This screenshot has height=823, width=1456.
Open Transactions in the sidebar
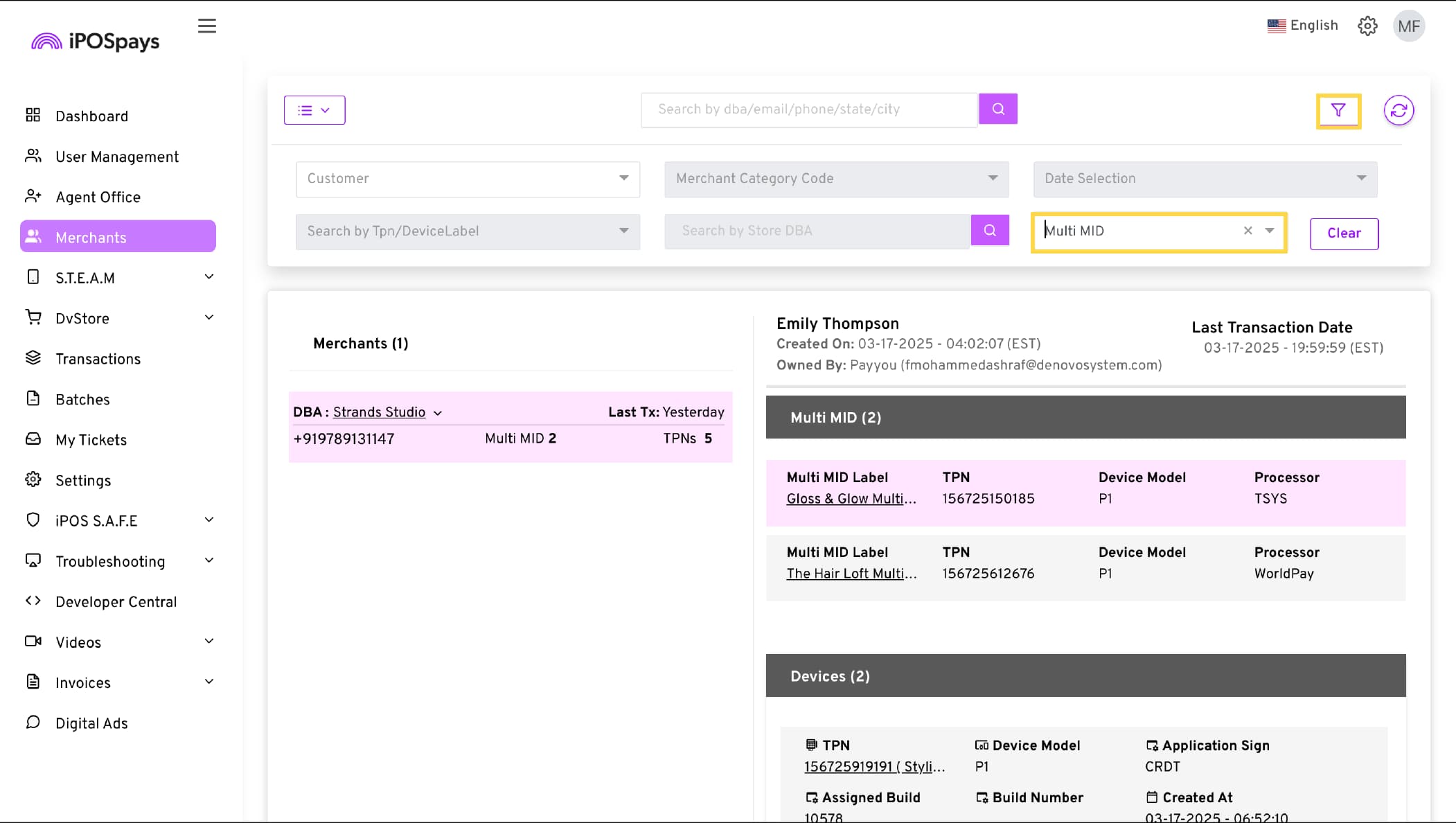pyautogui.click(x=98, y=359)
